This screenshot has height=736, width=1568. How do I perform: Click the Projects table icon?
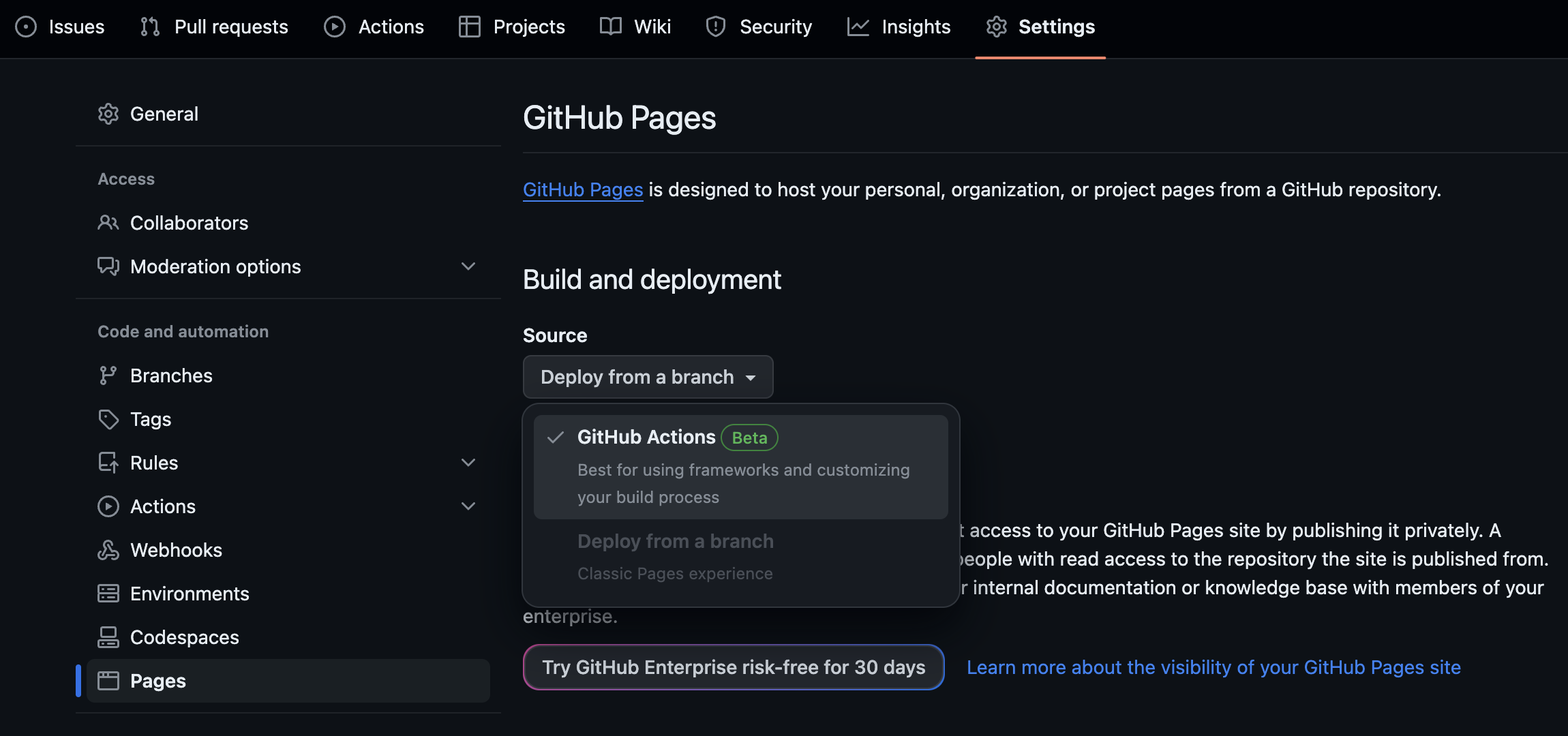(x=469, y=27)
